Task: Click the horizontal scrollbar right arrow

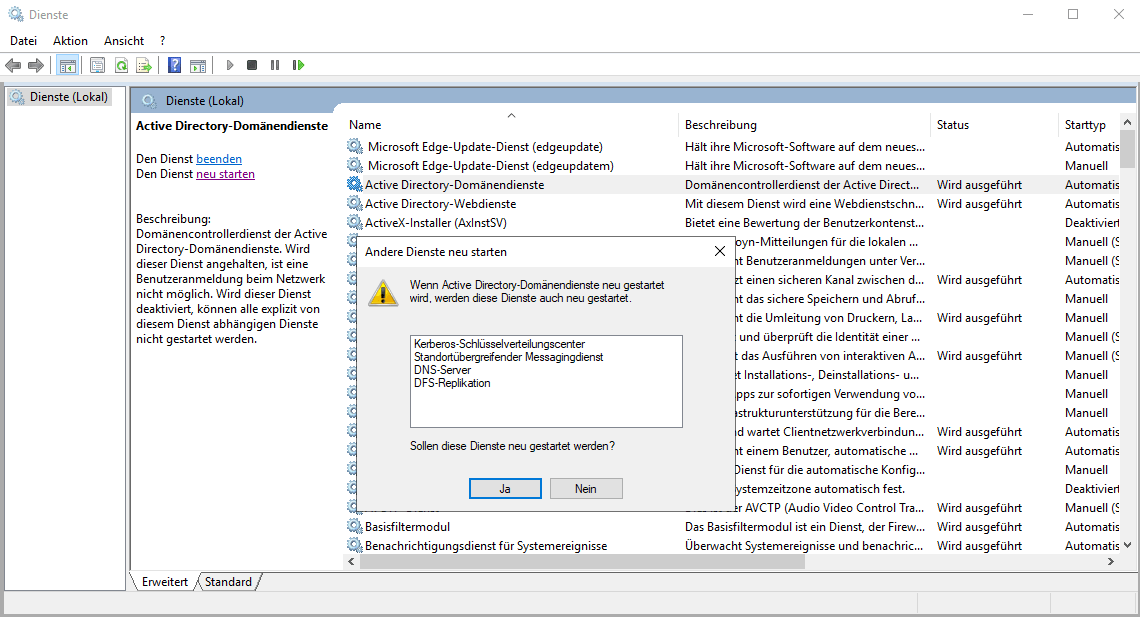Action: point(1110,563)
